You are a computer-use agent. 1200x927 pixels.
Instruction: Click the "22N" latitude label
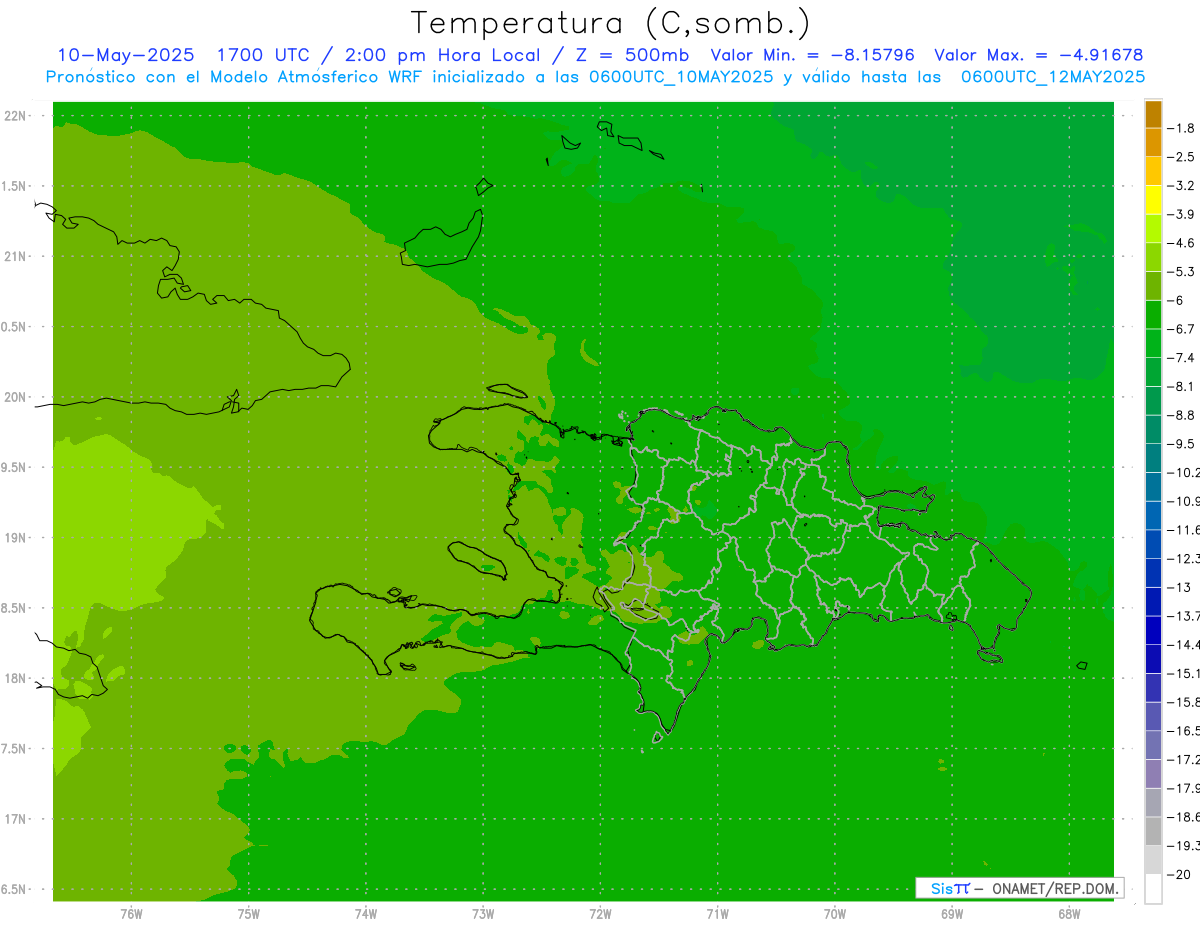[x=16, y=116]
